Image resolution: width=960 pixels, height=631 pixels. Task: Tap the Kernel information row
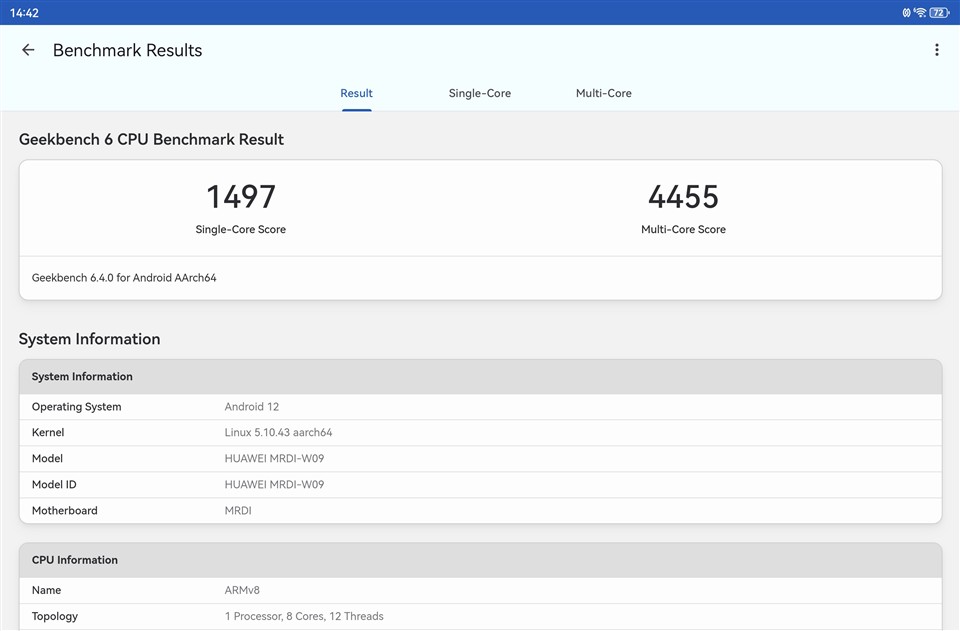point(480,433)
